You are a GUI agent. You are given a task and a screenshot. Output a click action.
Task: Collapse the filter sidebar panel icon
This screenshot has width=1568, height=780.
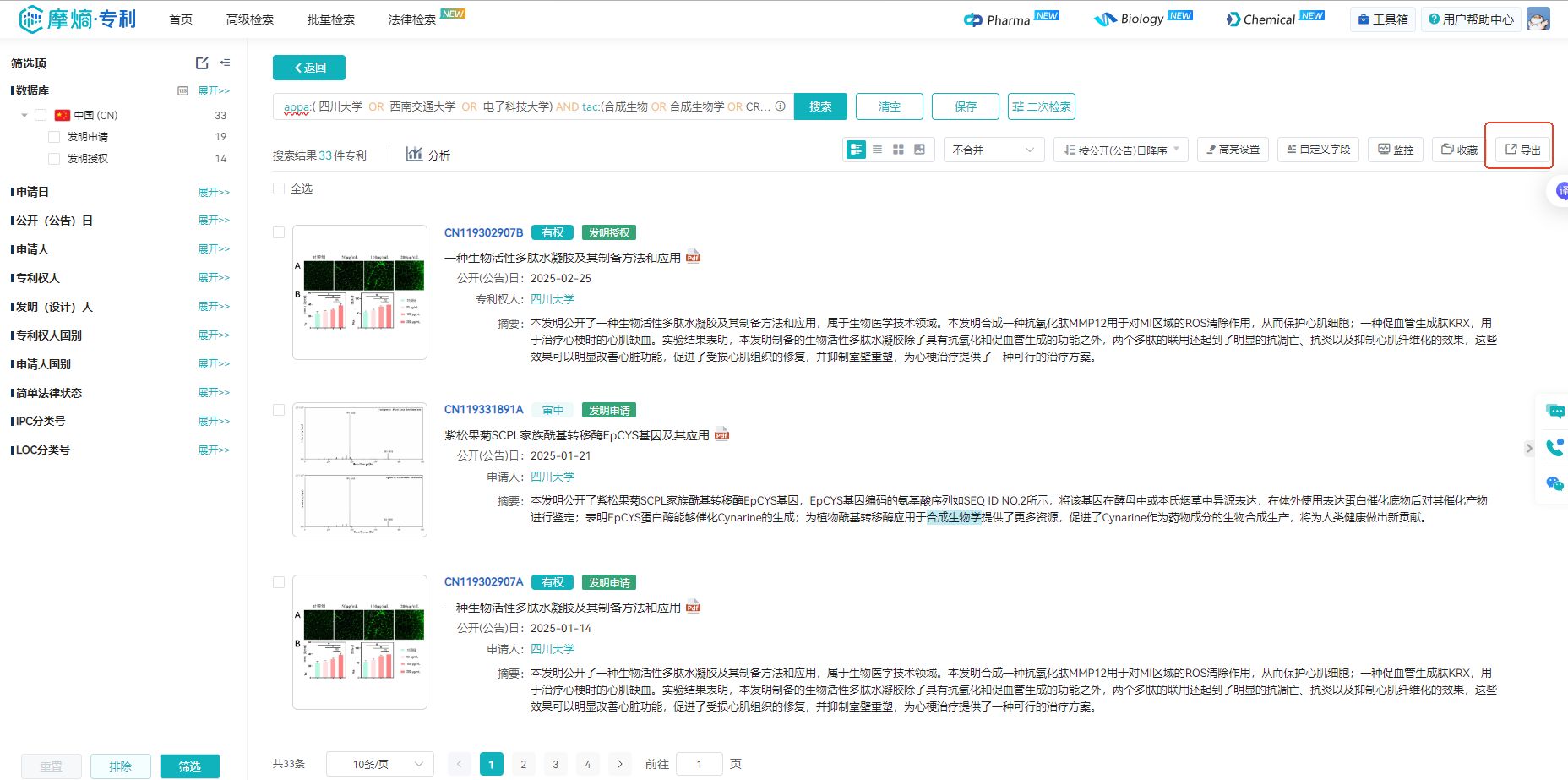[x=225, y=63]
